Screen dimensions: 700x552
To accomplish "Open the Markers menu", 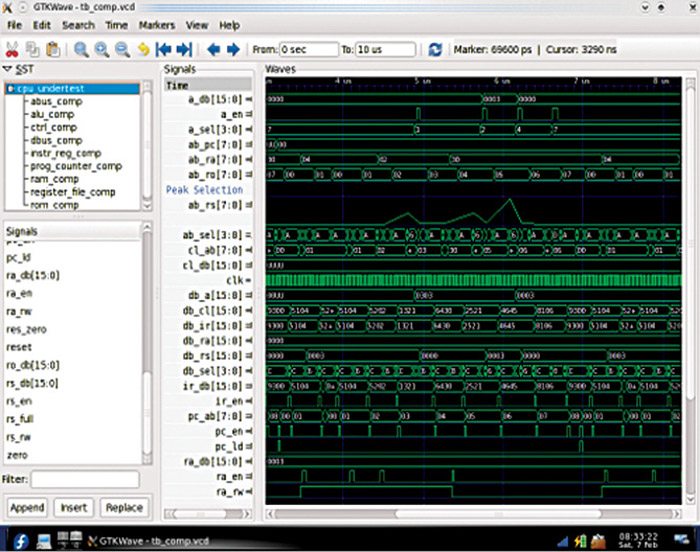I will pos(158,25).
